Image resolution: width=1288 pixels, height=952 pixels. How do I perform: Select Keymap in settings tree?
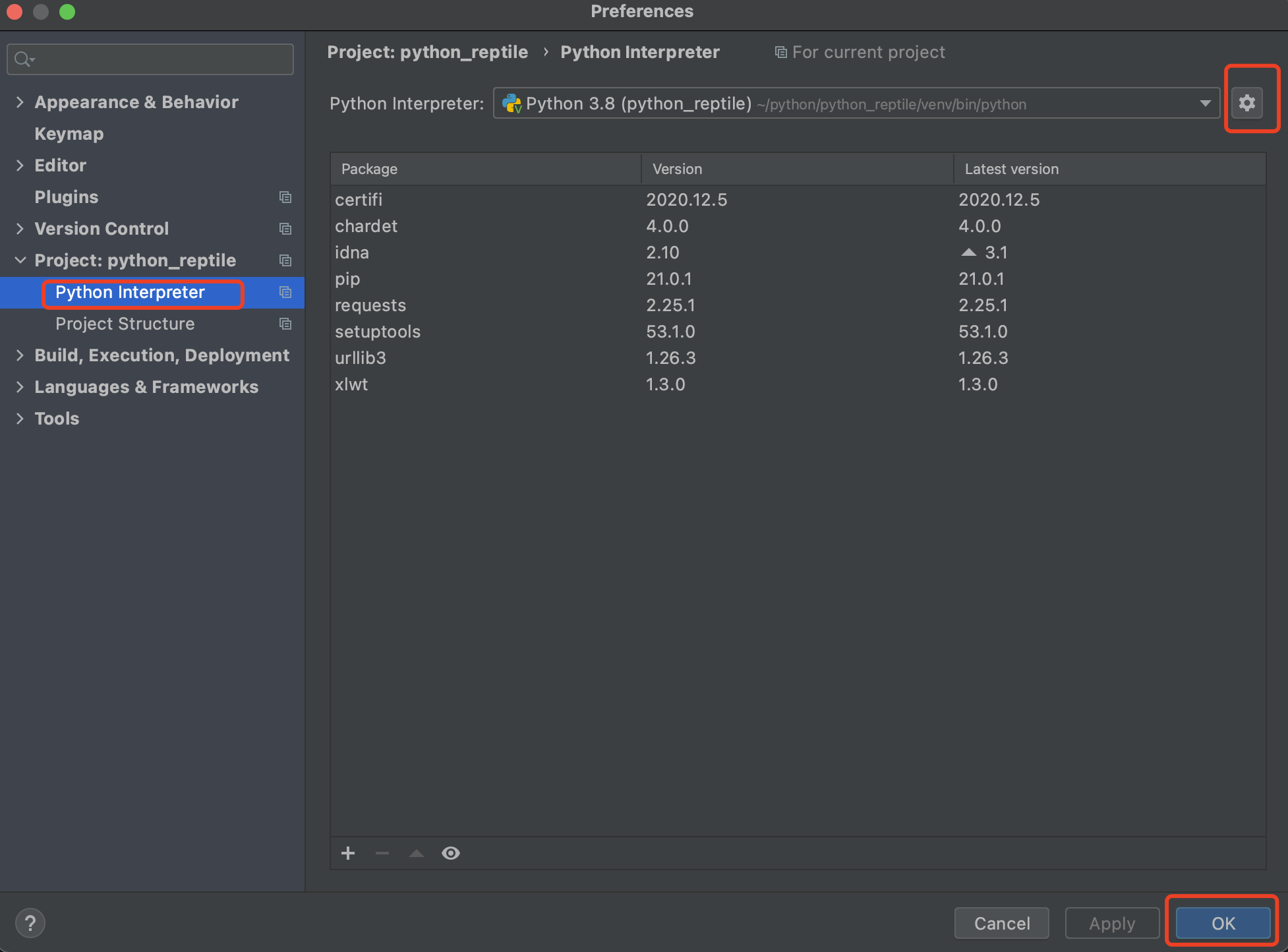point(69,134)
